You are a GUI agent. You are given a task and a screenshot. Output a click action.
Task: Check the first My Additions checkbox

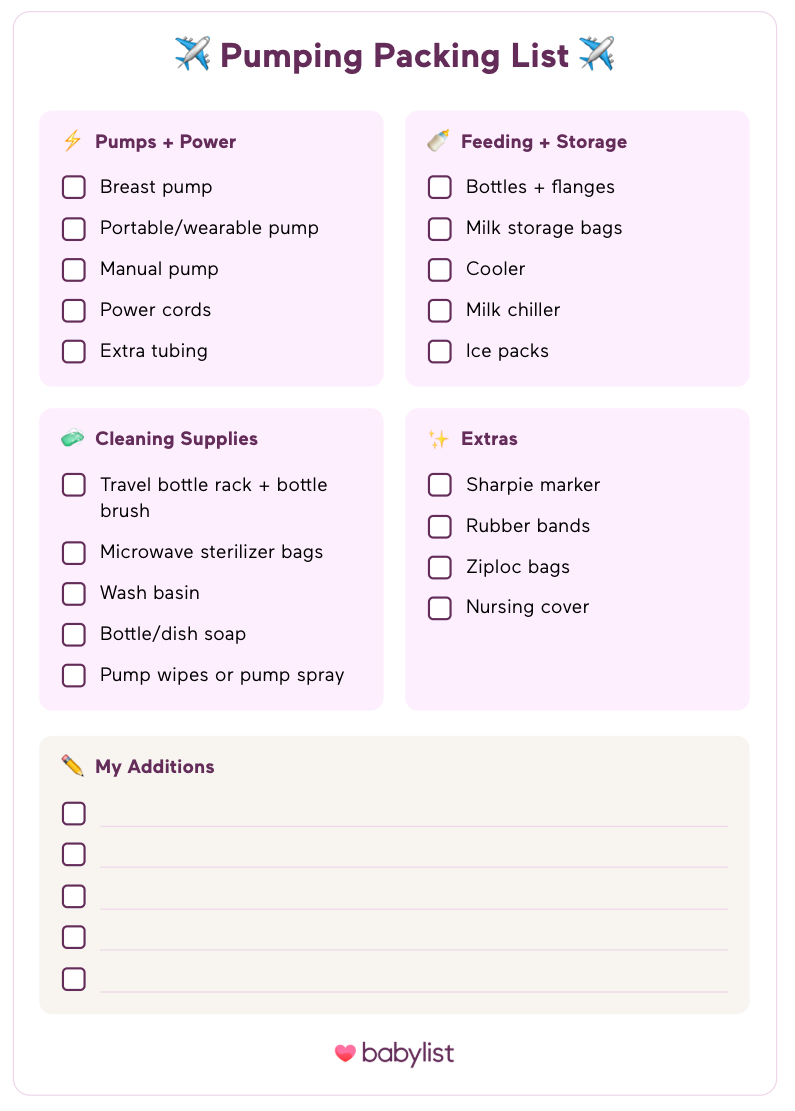74,813
